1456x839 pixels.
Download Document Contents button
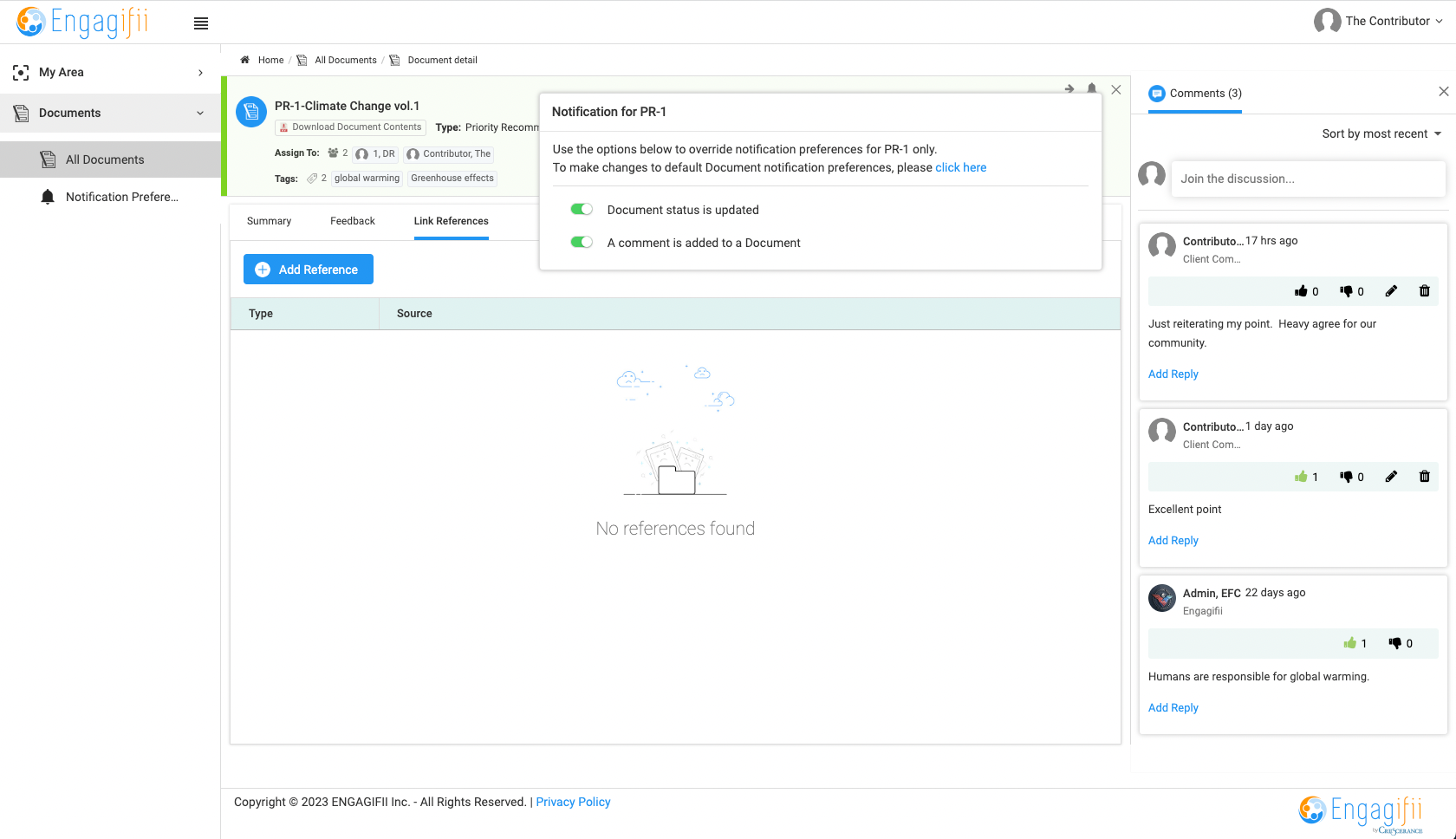point(350,127)
